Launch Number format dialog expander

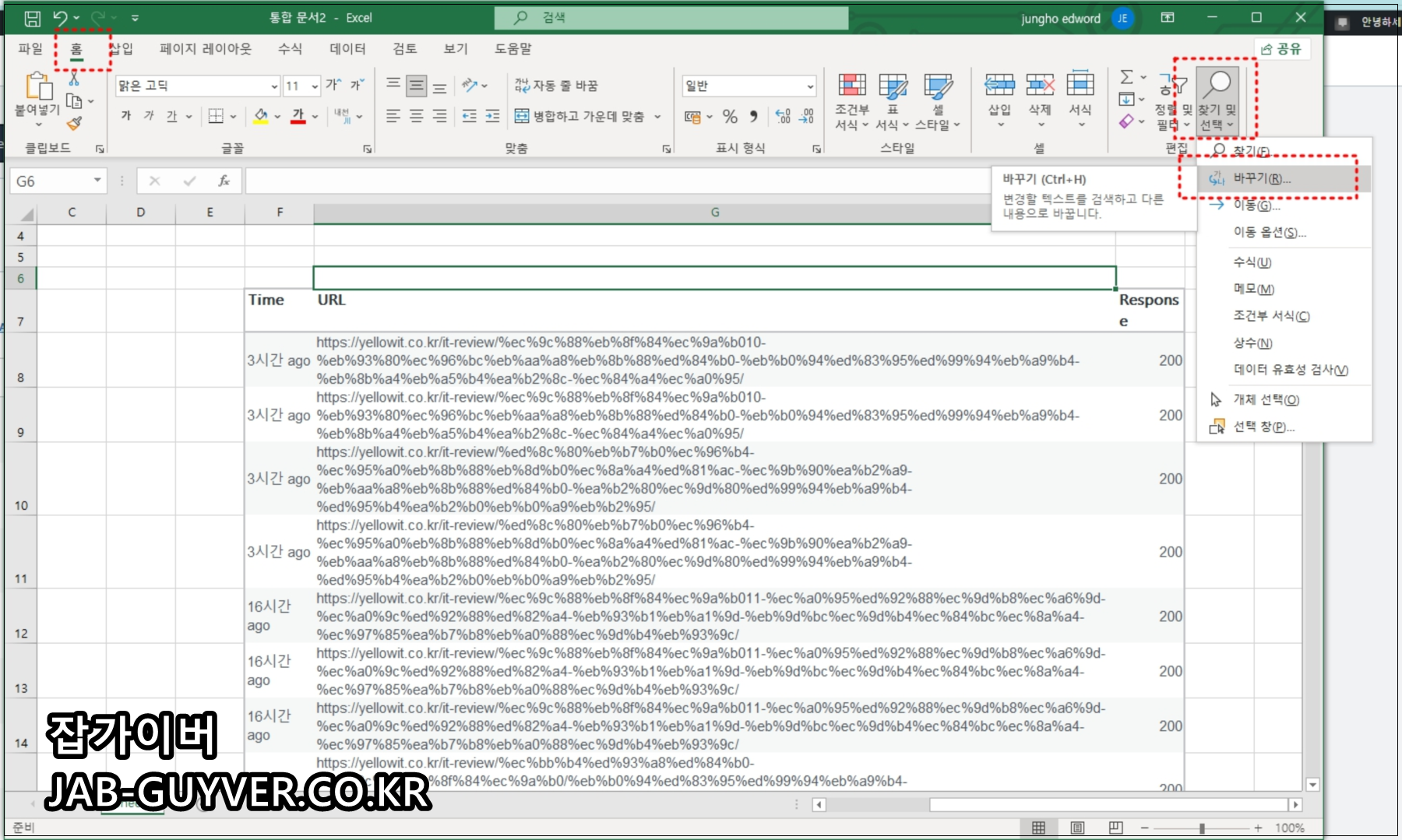pos(816,149)
